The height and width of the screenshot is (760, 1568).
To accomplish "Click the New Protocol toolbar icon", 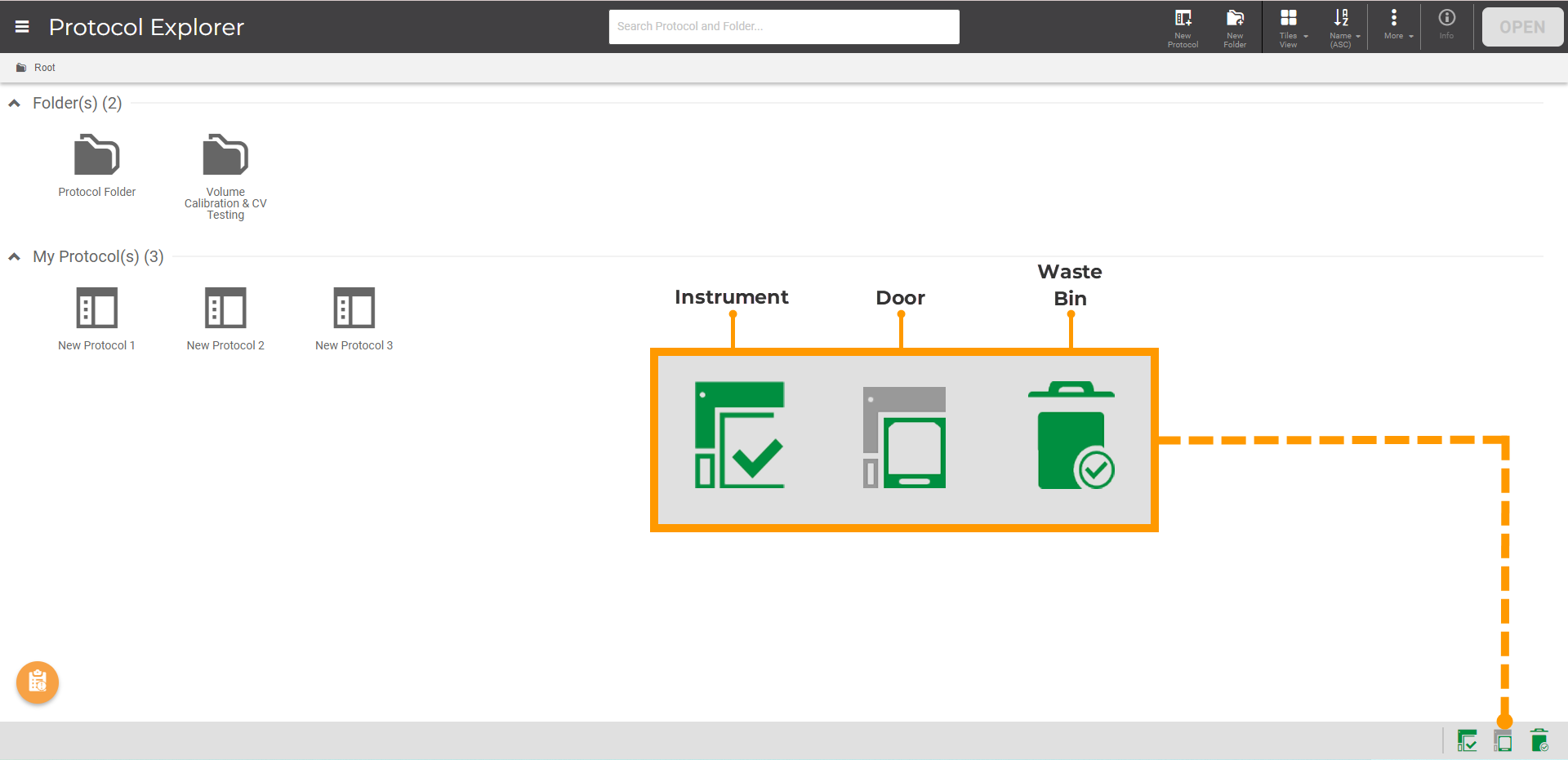I will (x=1183, y=27).
